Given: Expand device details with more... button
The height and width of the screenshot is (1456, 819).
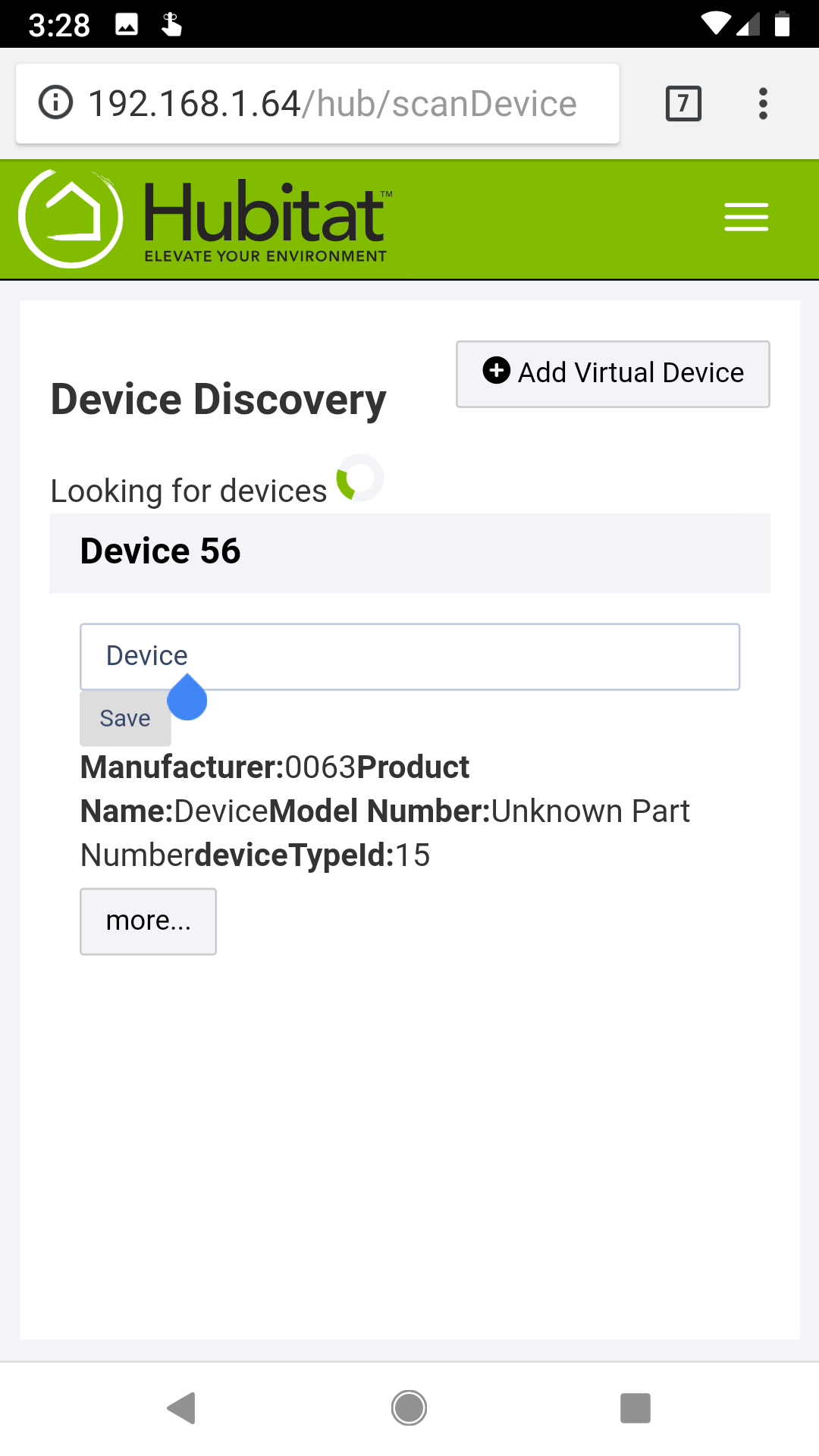Looking at the screenshot, I should [149, 921].
